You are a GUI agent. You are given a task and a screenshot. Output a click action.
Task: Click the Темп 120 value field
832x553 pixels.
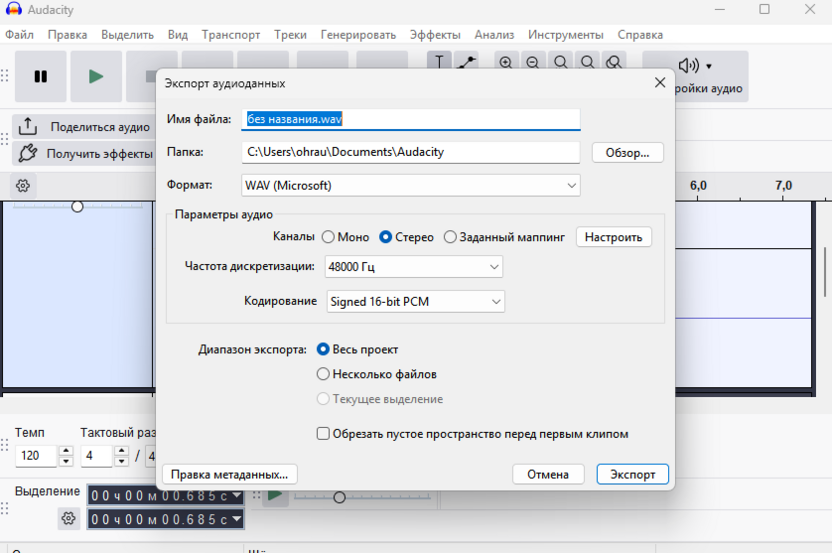36,456
